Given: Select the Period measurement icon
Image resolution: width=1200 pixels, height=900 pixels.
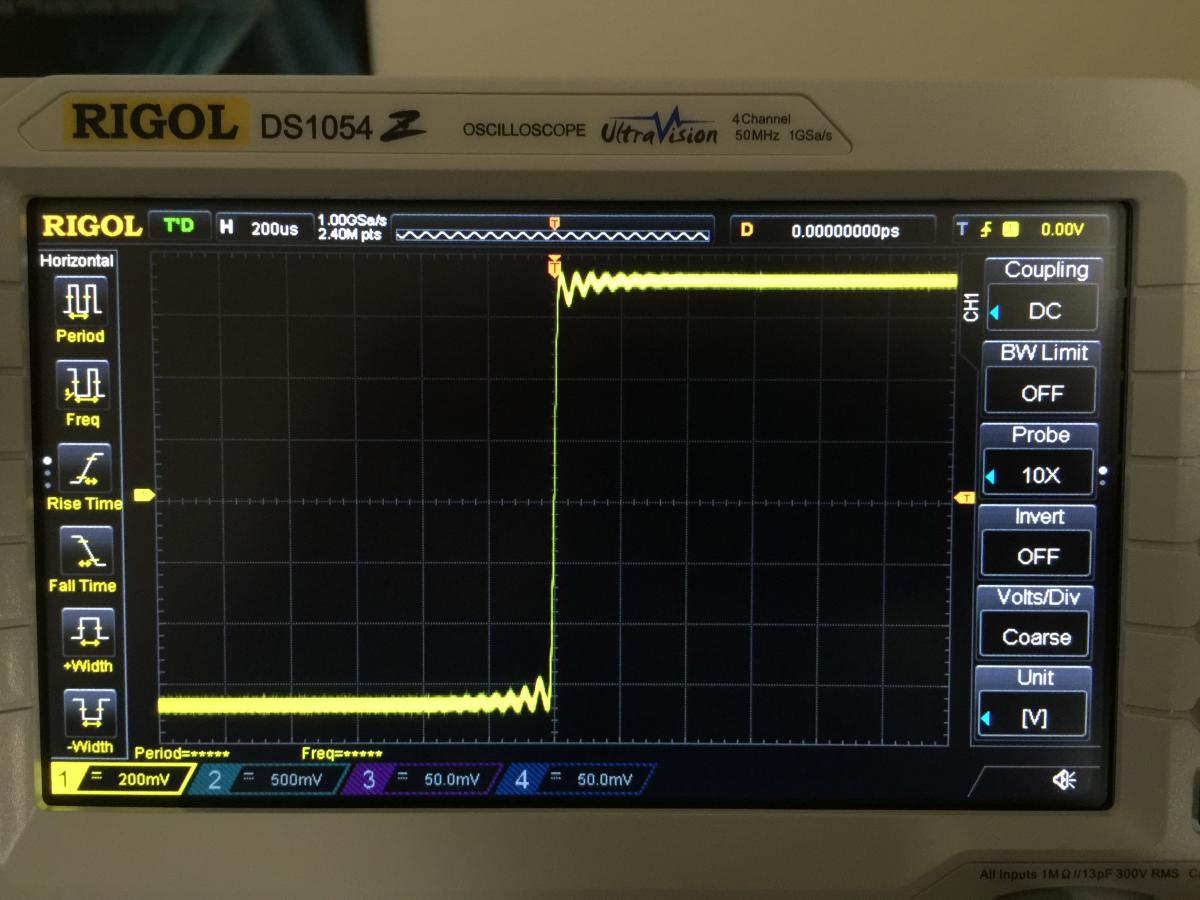Looking at the screenshot, I should 80,301.
